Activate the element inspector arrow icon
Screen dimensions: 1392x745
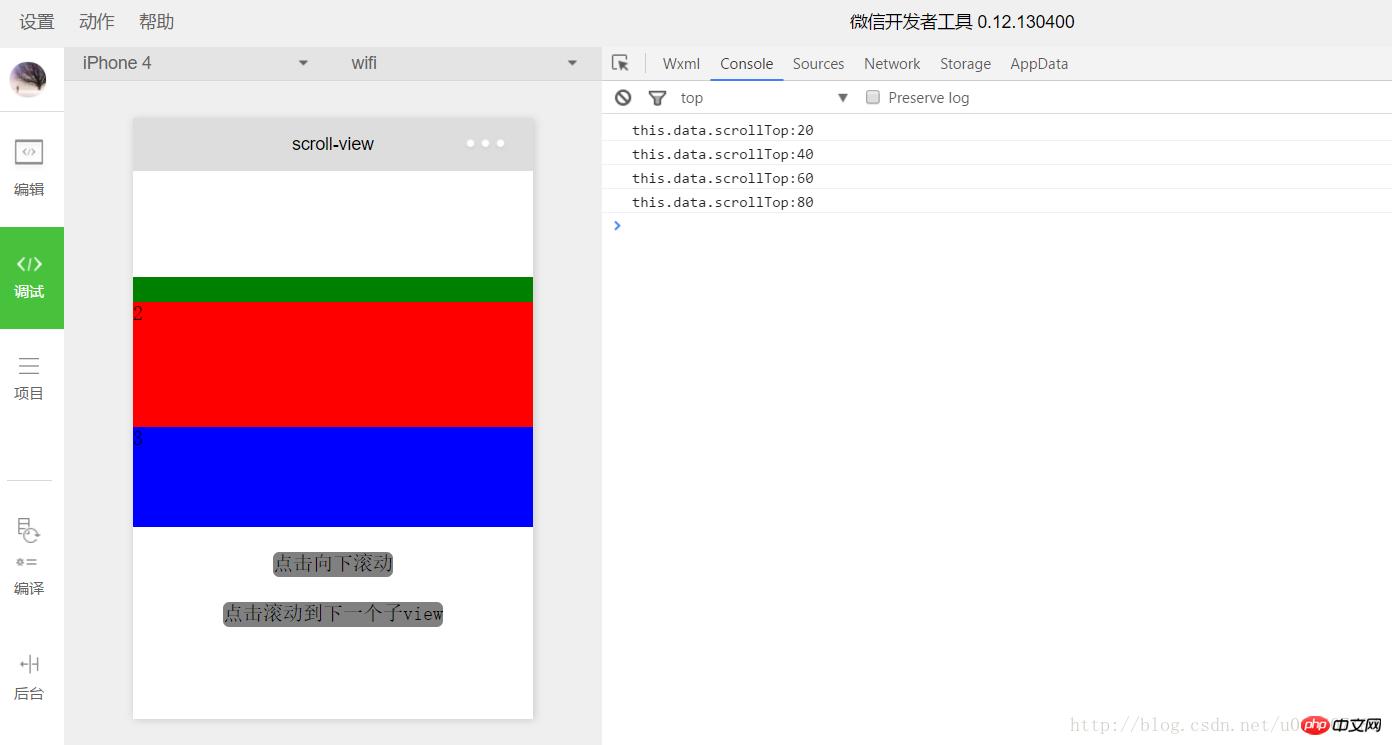point(620,63)
